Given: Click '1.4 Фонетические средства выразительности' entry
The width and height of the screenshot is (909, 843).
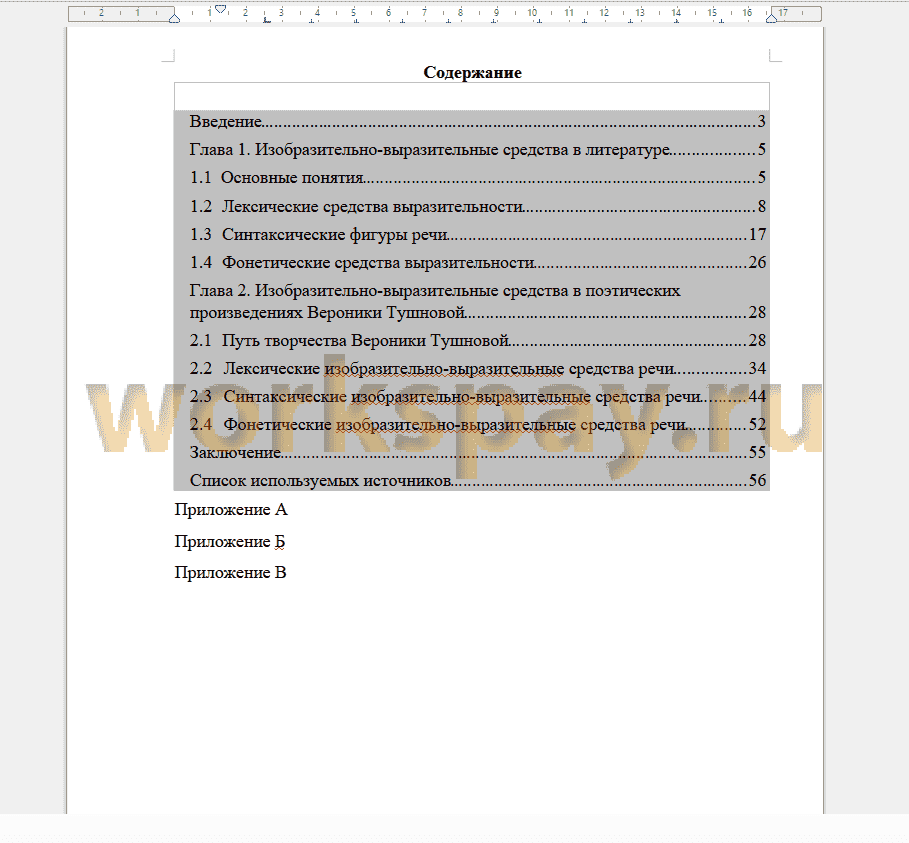Looking at the screenshot, I should coord(478,263).
